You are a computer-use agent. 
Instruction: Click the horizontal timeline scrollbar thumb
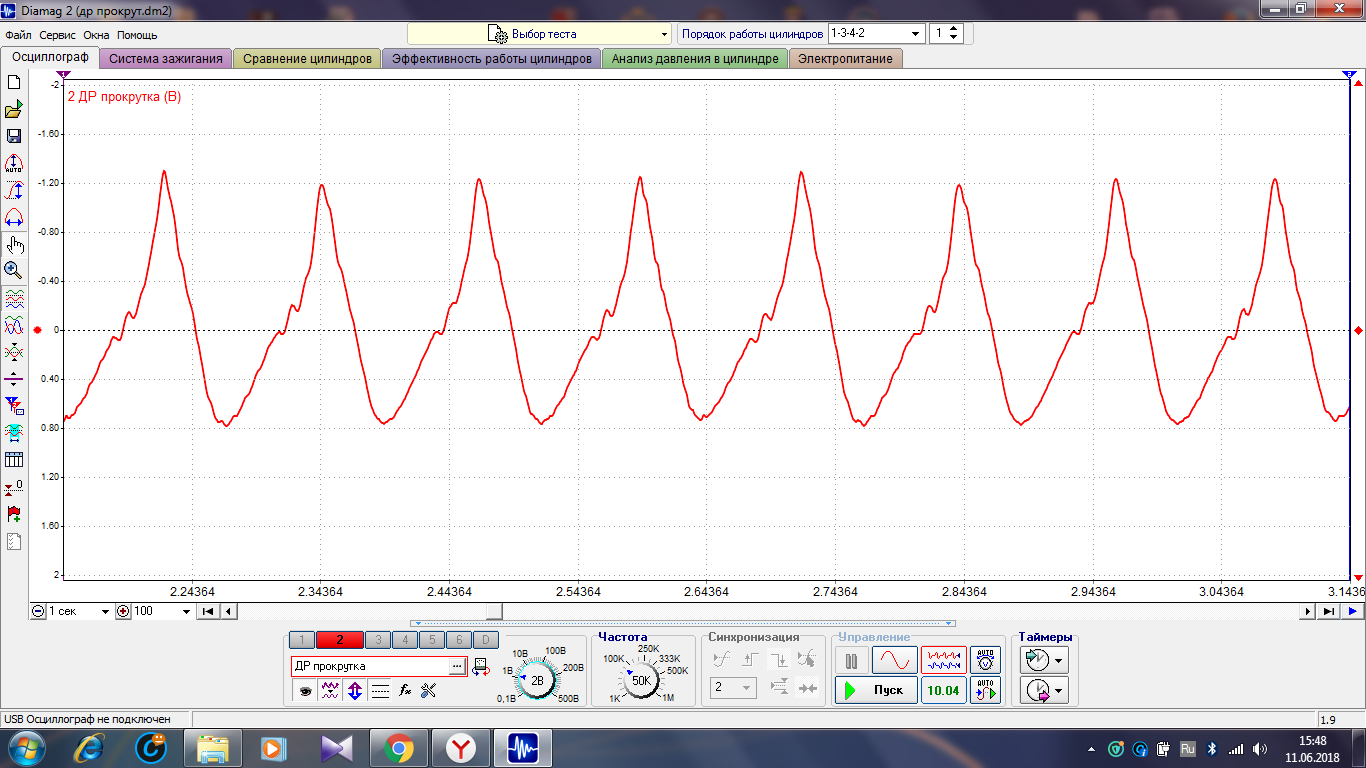click(494, 611)
